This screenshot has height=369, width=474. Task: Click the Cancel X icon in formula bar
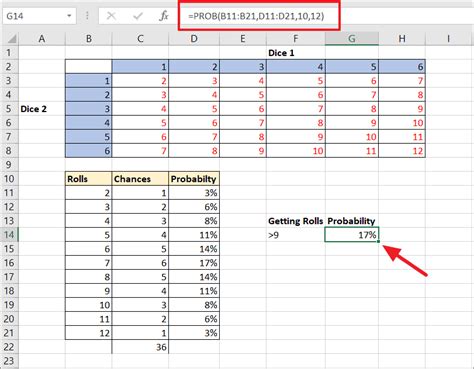pos(111,16)
